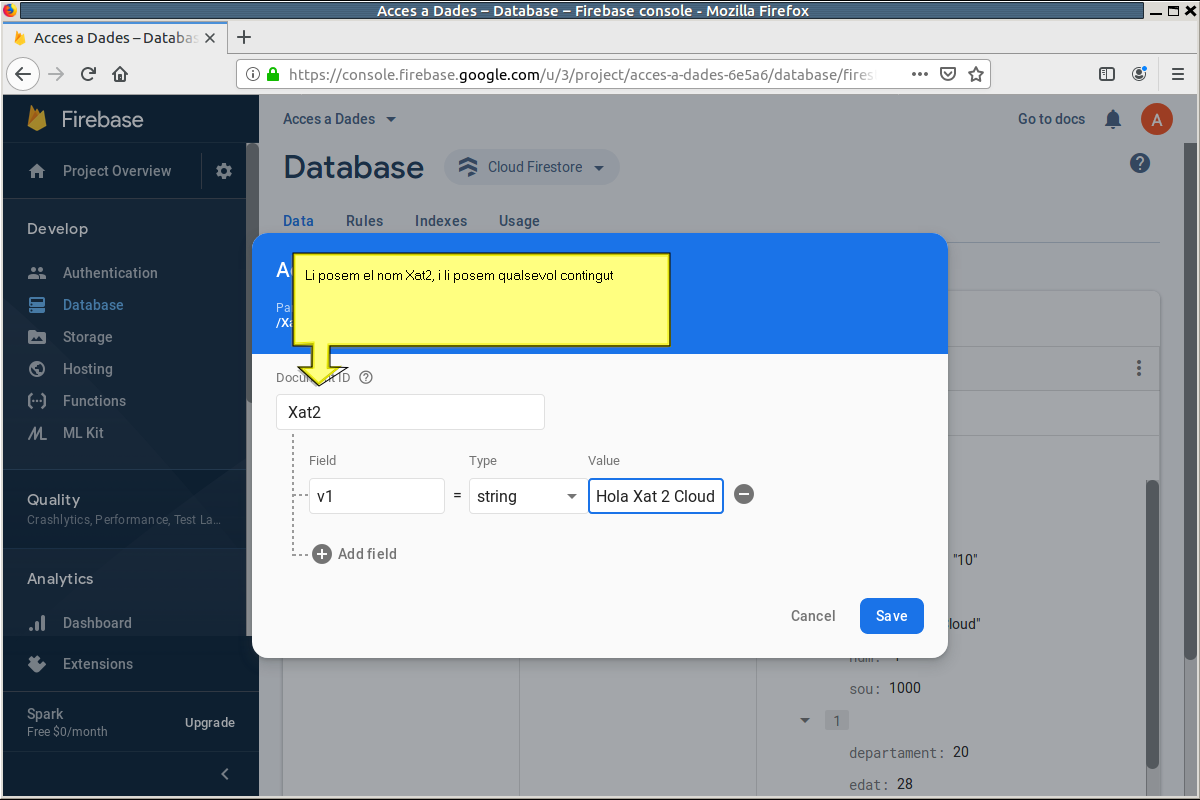Viewport: 1200px width, 800px height.
Task: Click the departament: 20 field
Action: pos(909,752)
